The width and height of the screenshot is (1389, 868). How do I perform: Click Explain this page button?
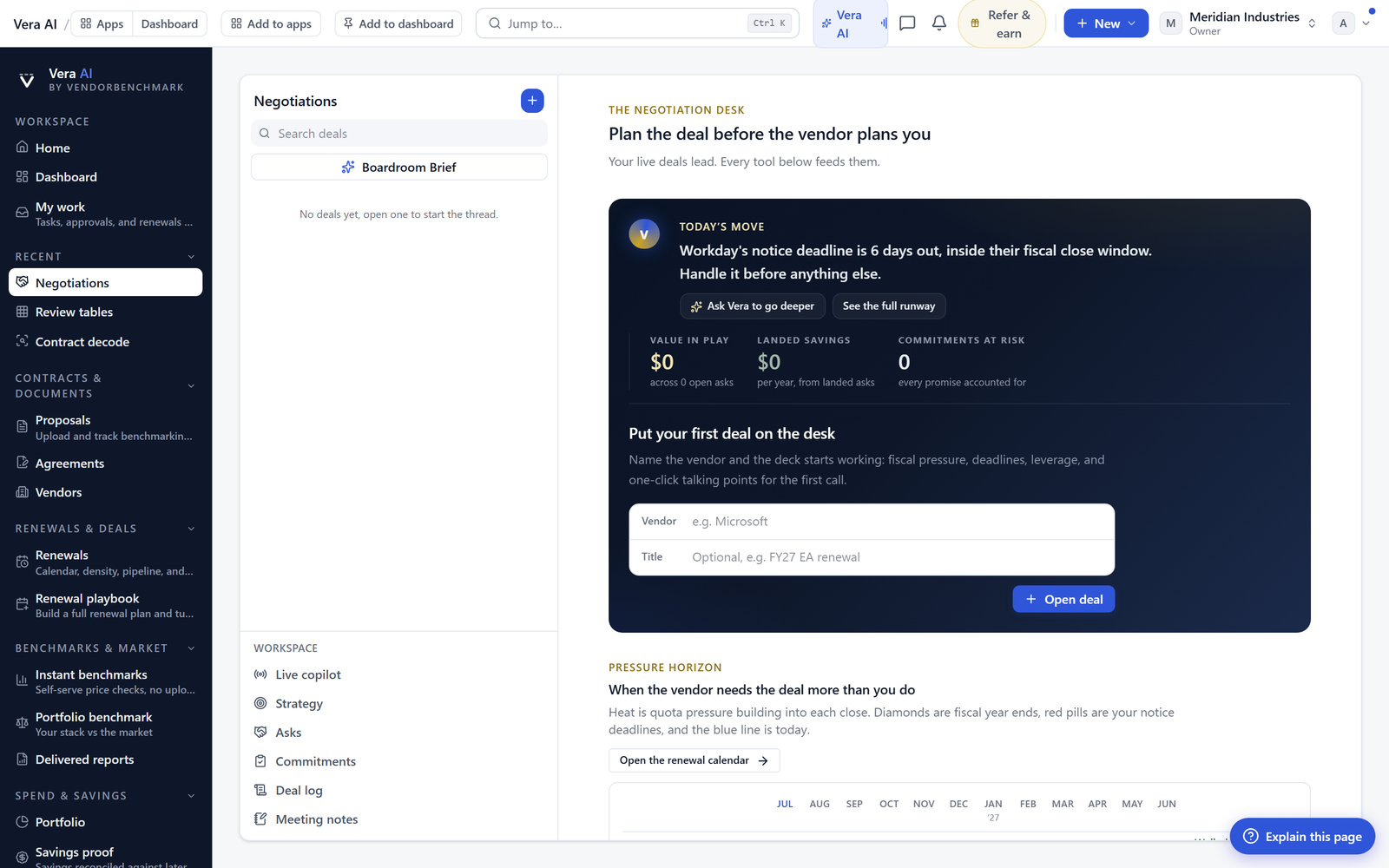(x=1302, y=836)
